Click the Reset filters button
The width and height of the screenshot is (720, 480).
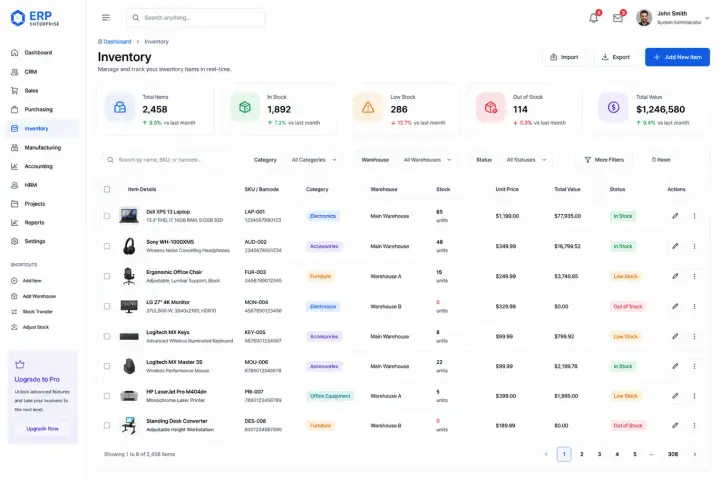[x=661, y=160]
